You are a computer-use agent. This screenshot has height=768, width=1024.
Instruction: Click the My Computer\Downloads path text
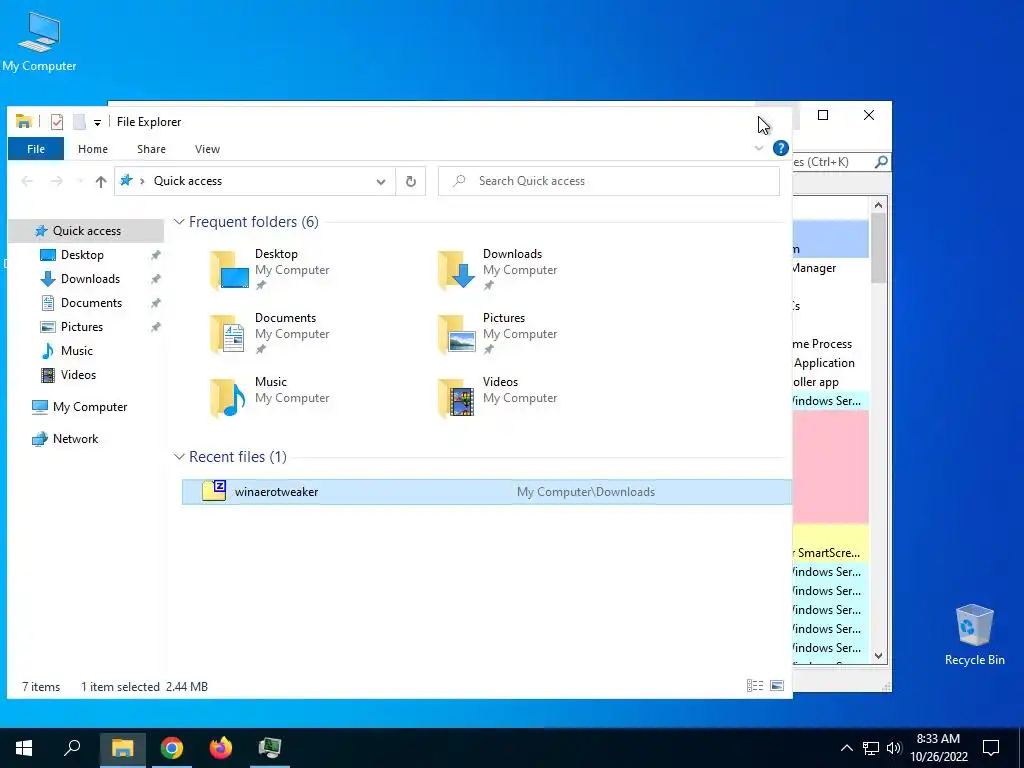586,492
